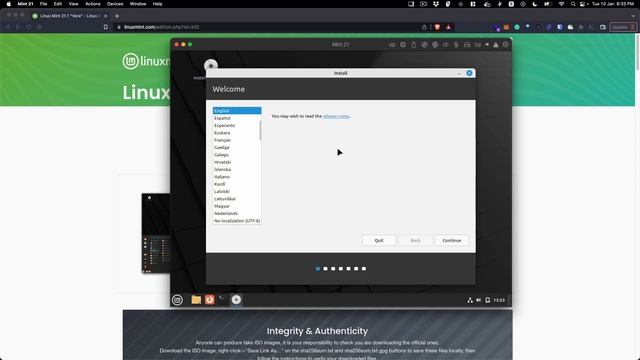Viewport: 640px width, 360px height.
Task: Open the Dropbox icon in macOS menu bar
Action: pos(436,4)
